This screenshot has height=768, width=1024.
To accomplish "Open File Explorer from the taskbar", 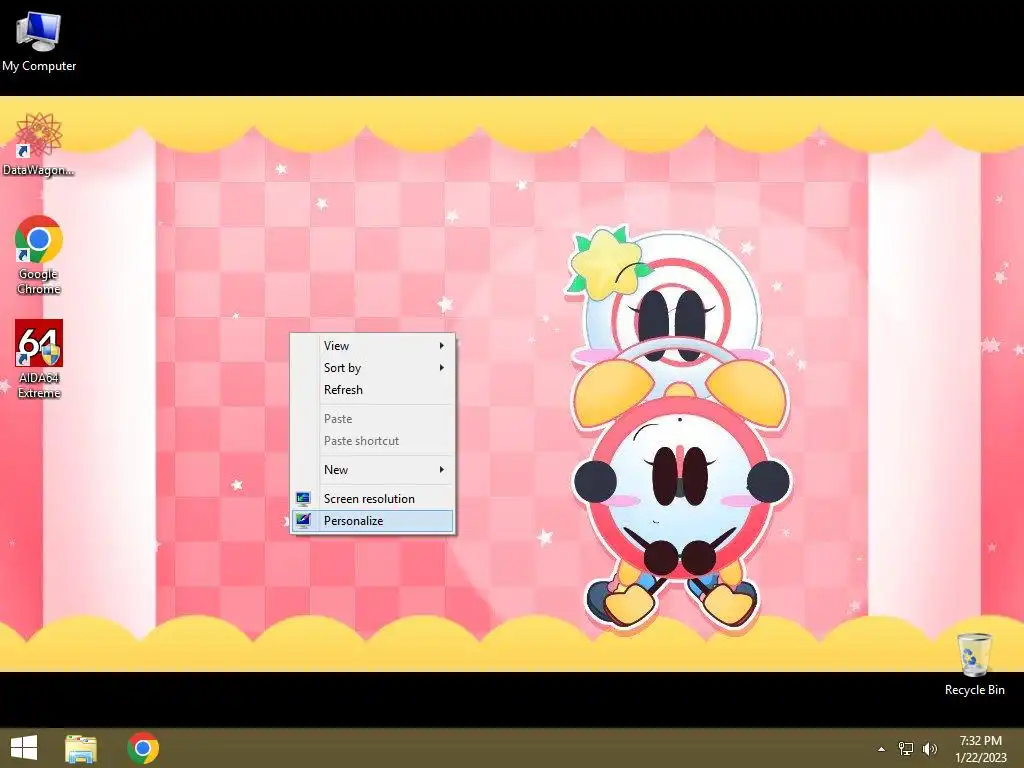I will (x=81, y=748).
